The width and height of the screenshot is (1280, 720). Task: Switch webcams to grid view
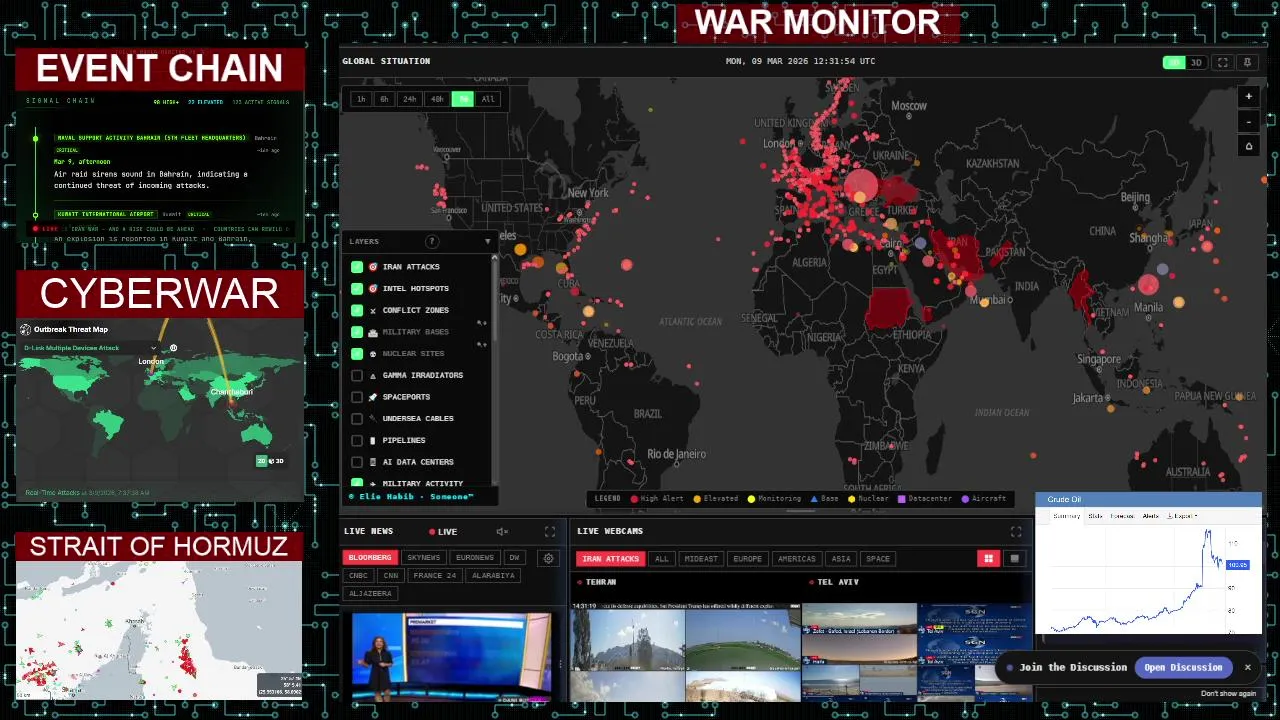(989, 559)
